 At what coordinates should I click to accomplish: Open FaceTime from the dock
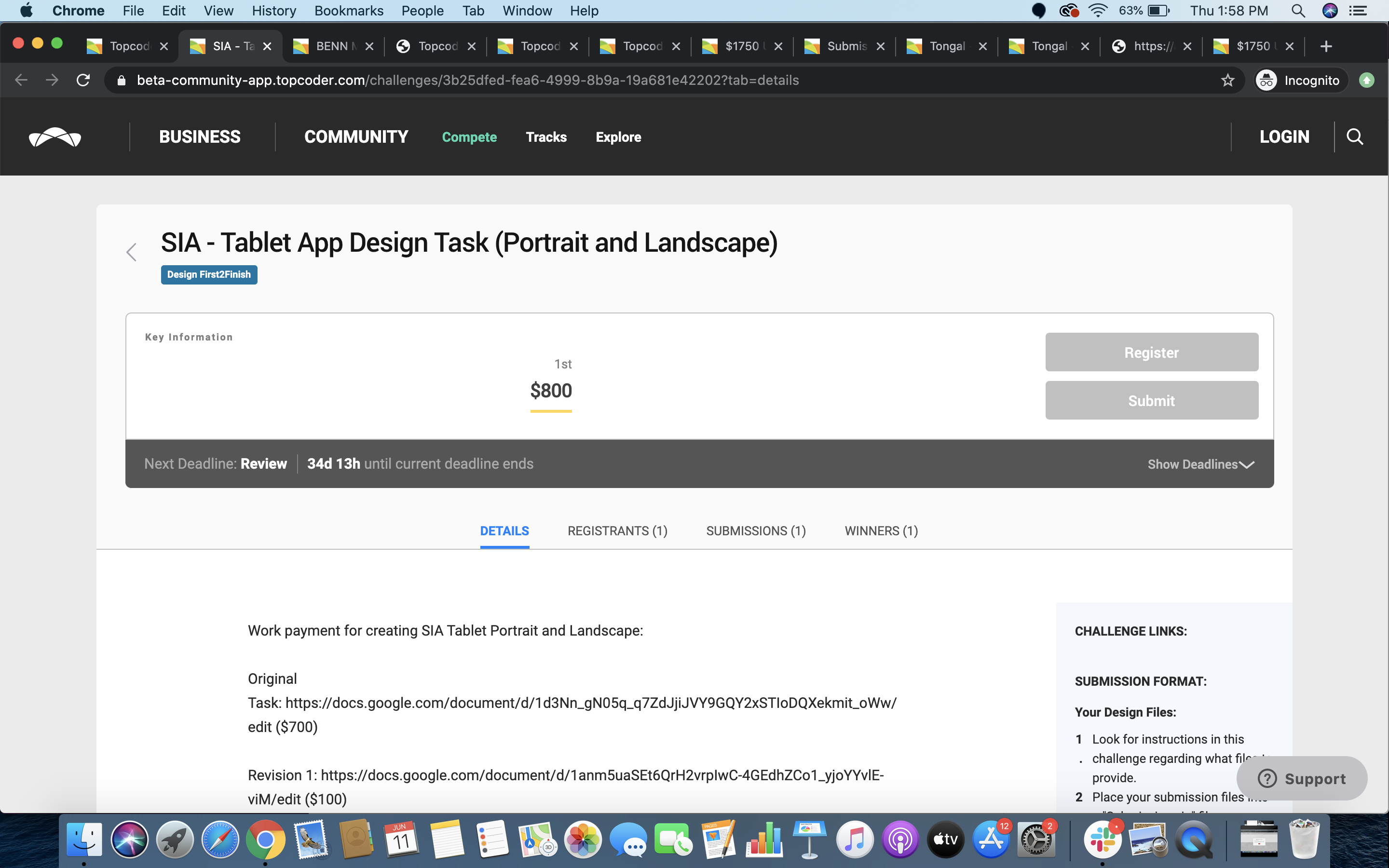tap(673, 839)
